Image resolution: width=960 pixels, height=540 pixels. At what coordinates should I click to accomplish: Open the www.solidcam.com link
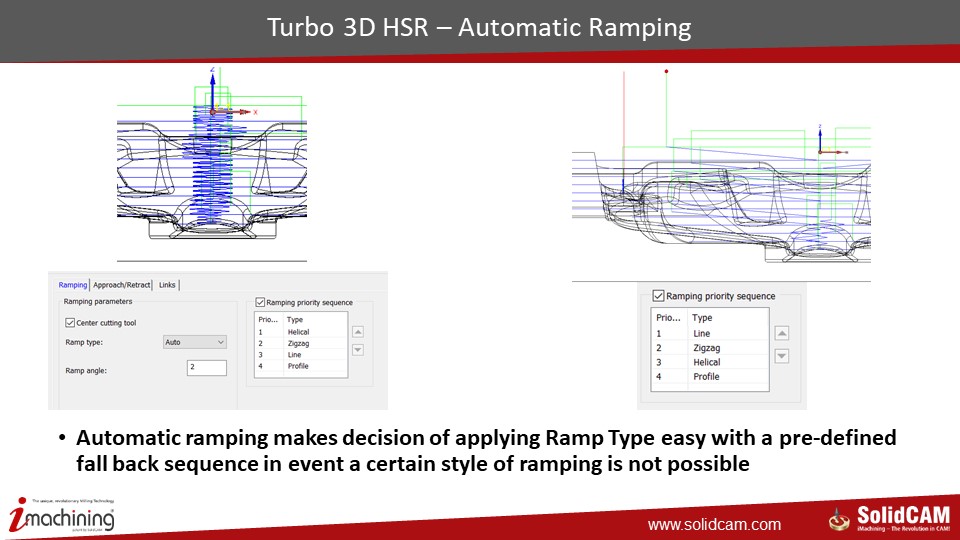coord(714,525)
